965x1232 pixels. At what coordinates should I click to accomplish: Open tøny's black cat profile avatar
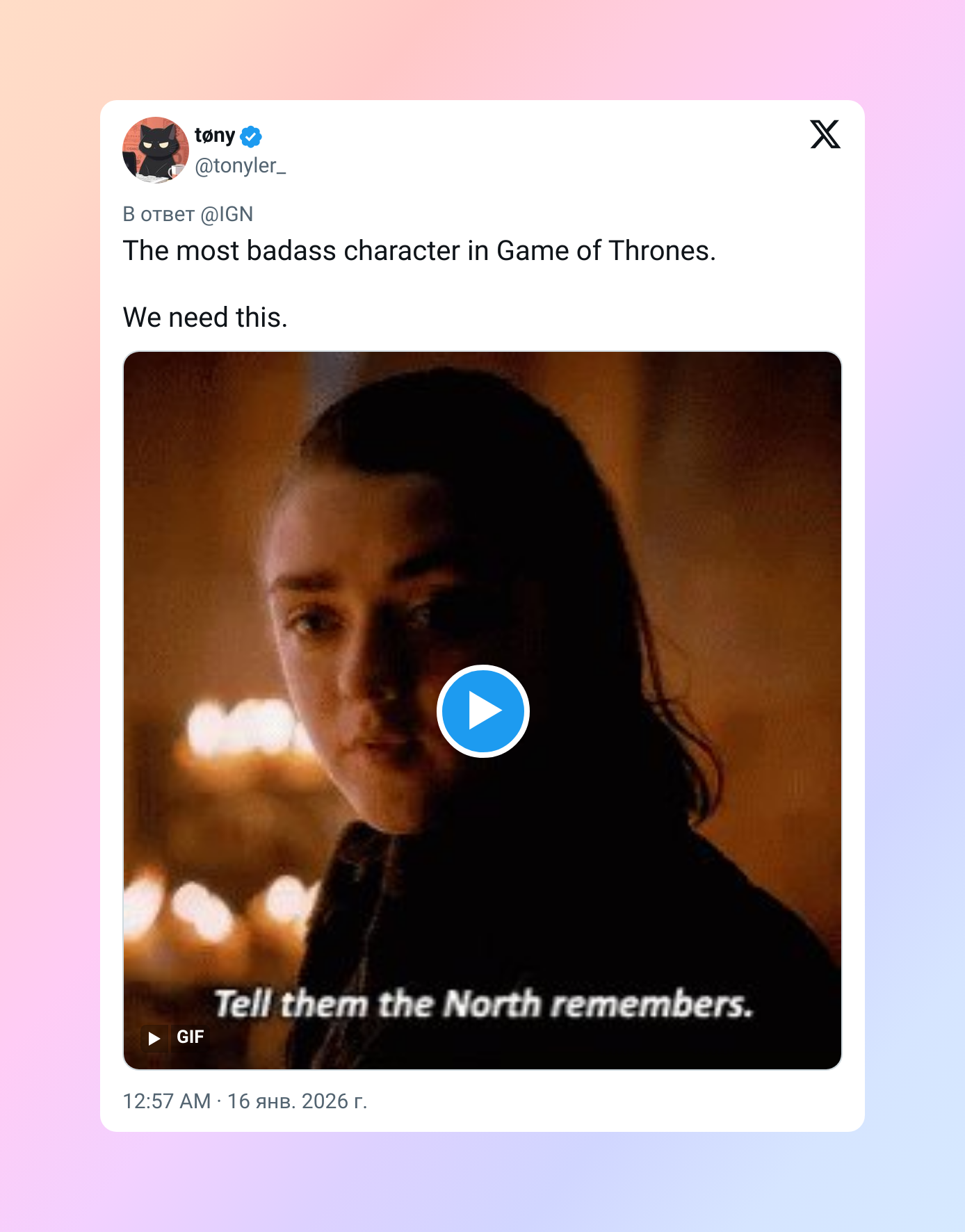(x=156, y=149)
